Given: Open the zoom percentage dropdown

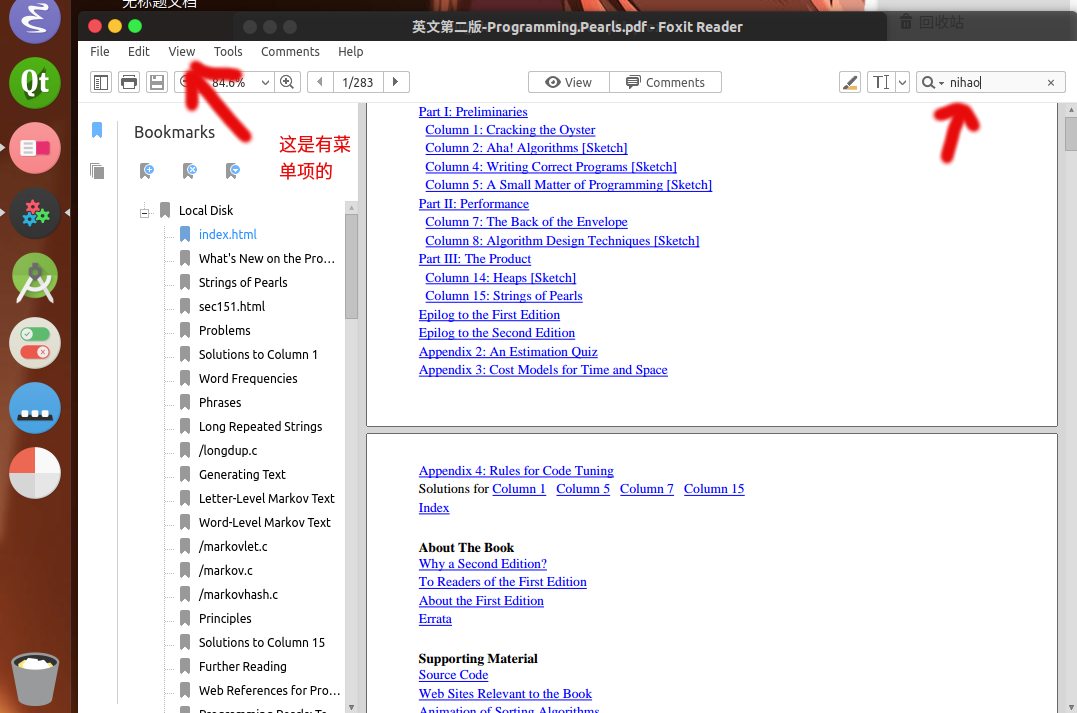Looking at the screenshot, I should (x=265, y=82).
